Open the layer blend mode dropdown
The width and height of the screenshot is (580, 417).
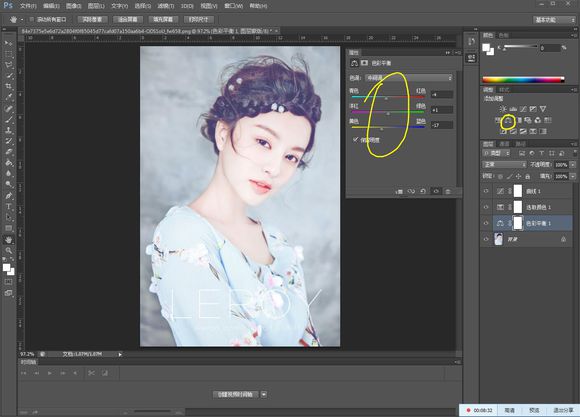tap(504, 164)
